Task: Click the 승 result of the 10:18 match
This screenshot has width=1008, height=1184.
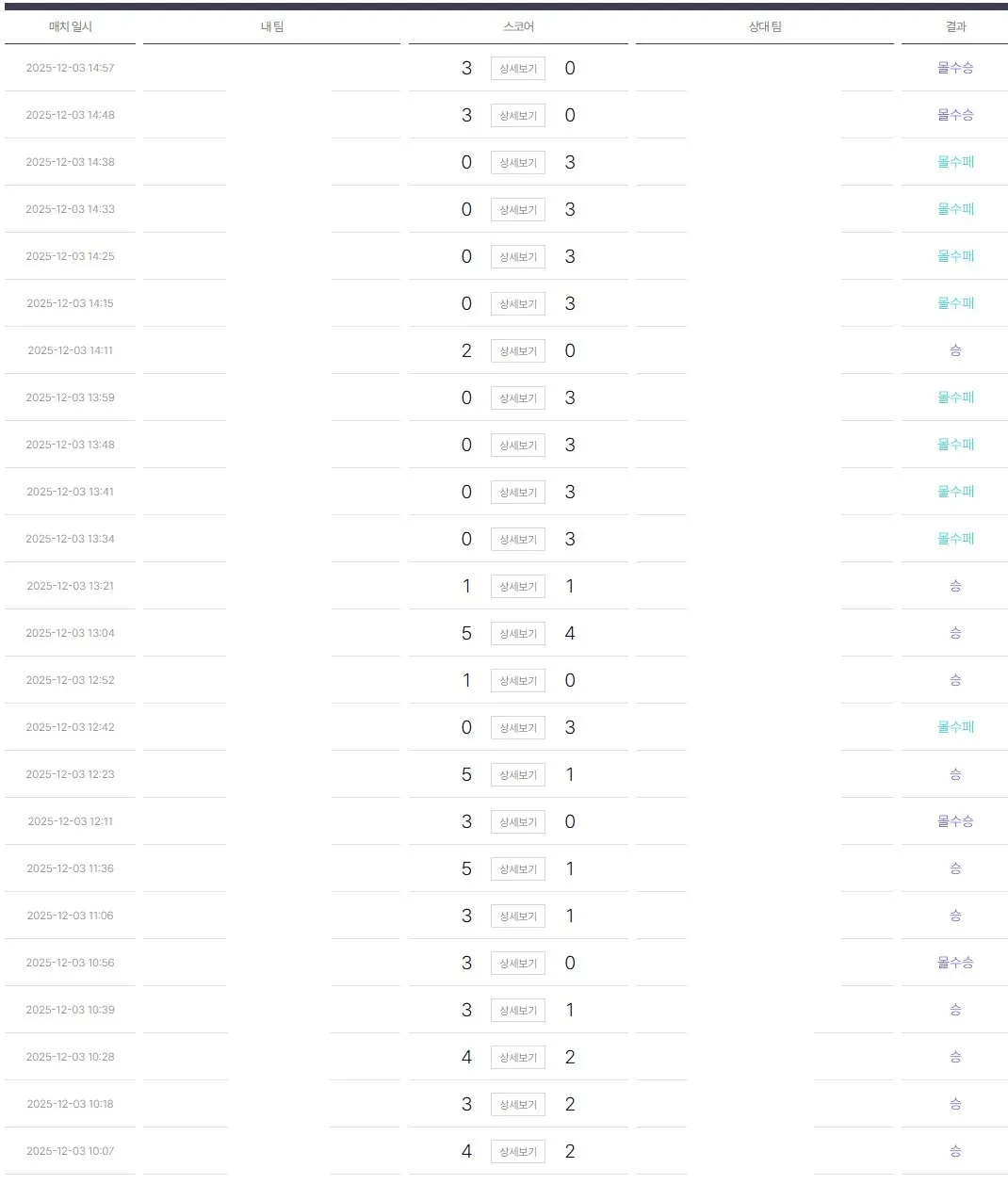Action: click(x=955, y=1104)
